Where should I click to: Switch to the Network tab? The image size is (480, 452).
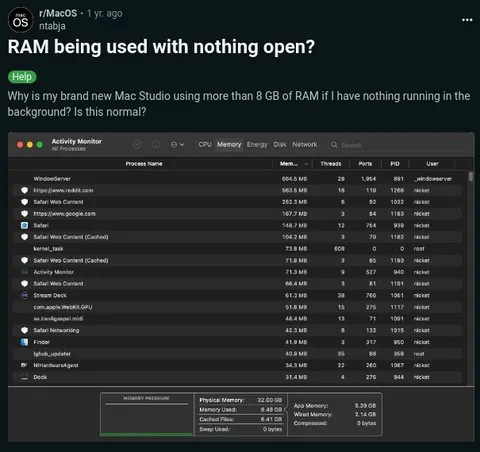(305, 144)
